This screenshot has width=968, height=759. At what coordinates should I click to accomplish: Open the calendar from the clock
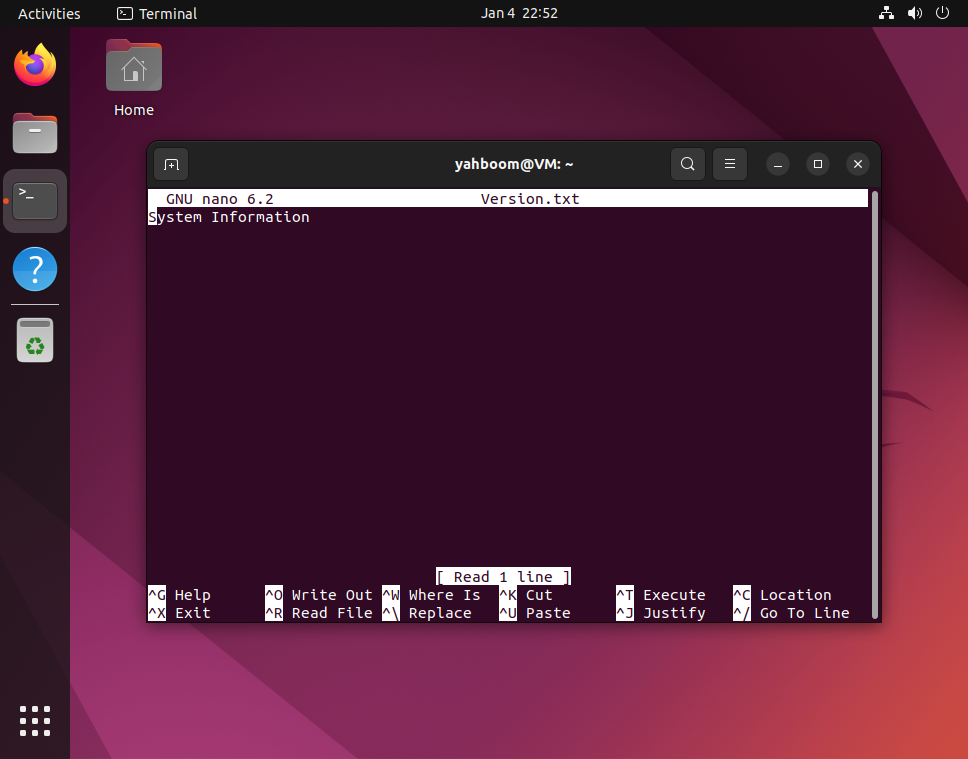519,13
